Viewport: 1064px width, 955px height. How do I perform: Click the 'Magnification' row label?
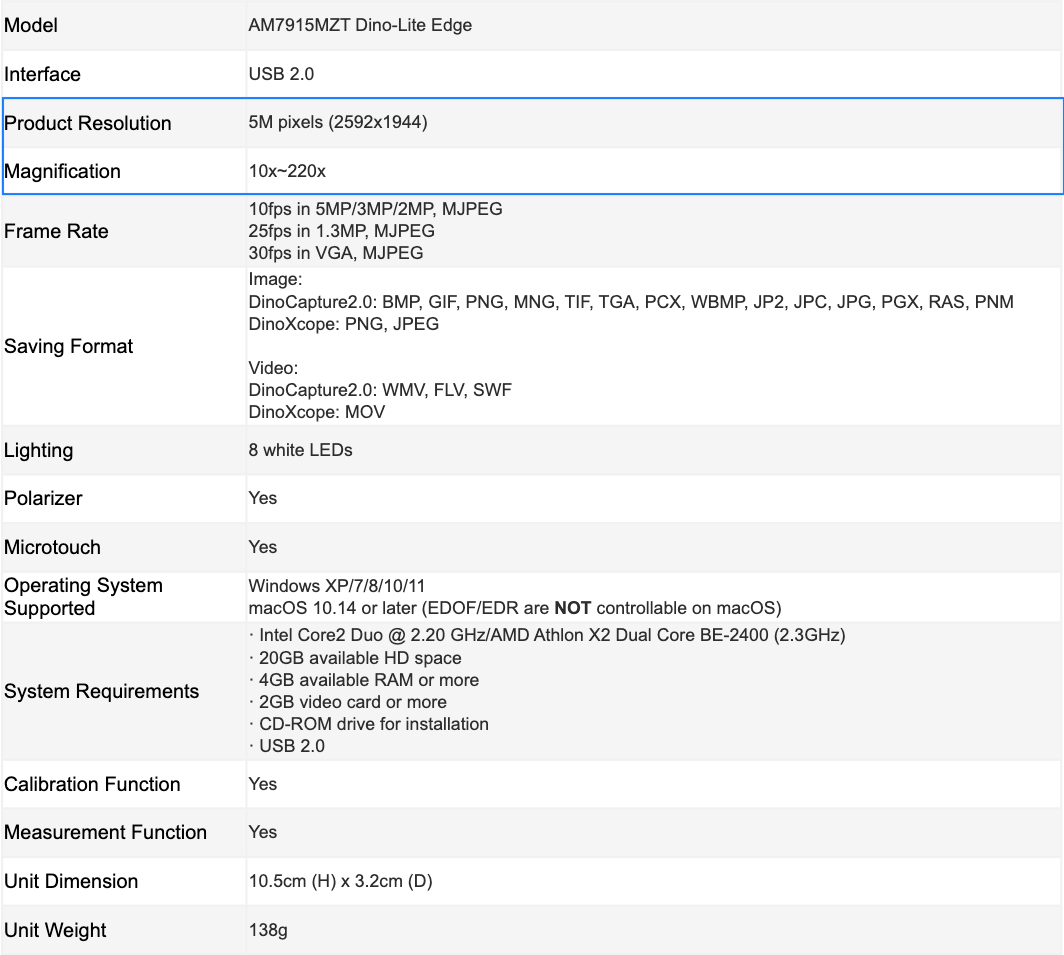(62, 172)
